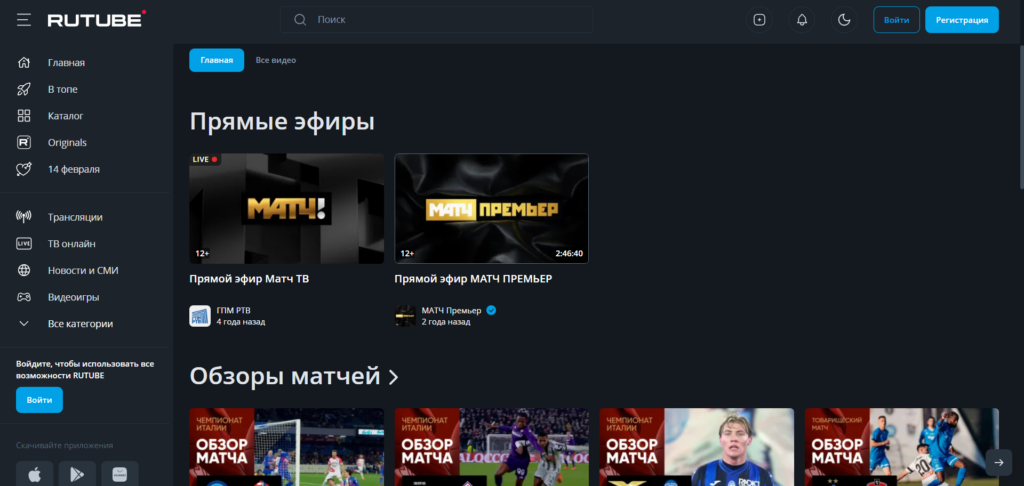Click the 14 февраля heart icon

pyautogui.click(x=24, y=169)
